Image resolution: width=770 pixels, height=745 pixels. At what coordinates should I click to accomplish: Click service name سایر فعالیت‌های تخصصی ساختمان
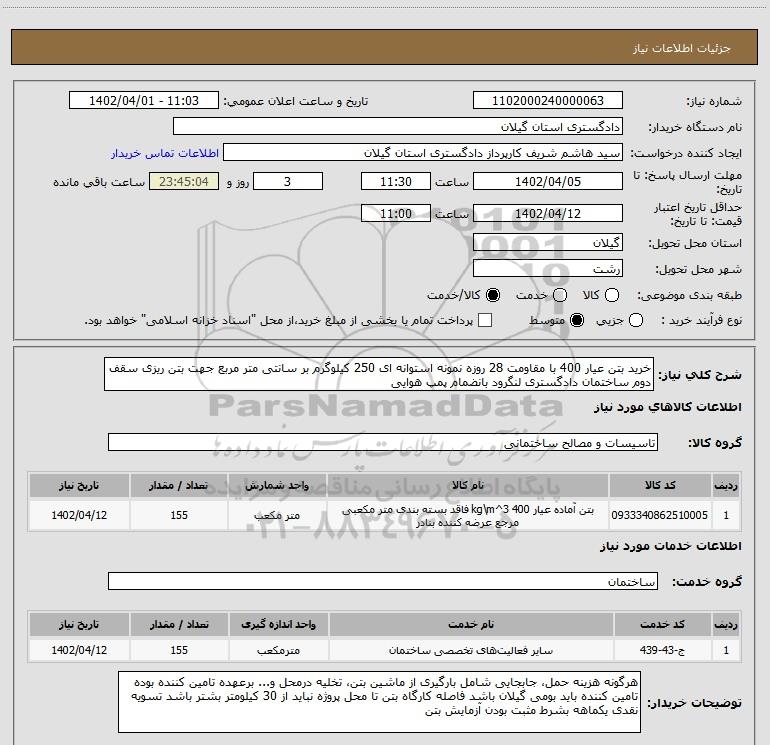(471, 650)
